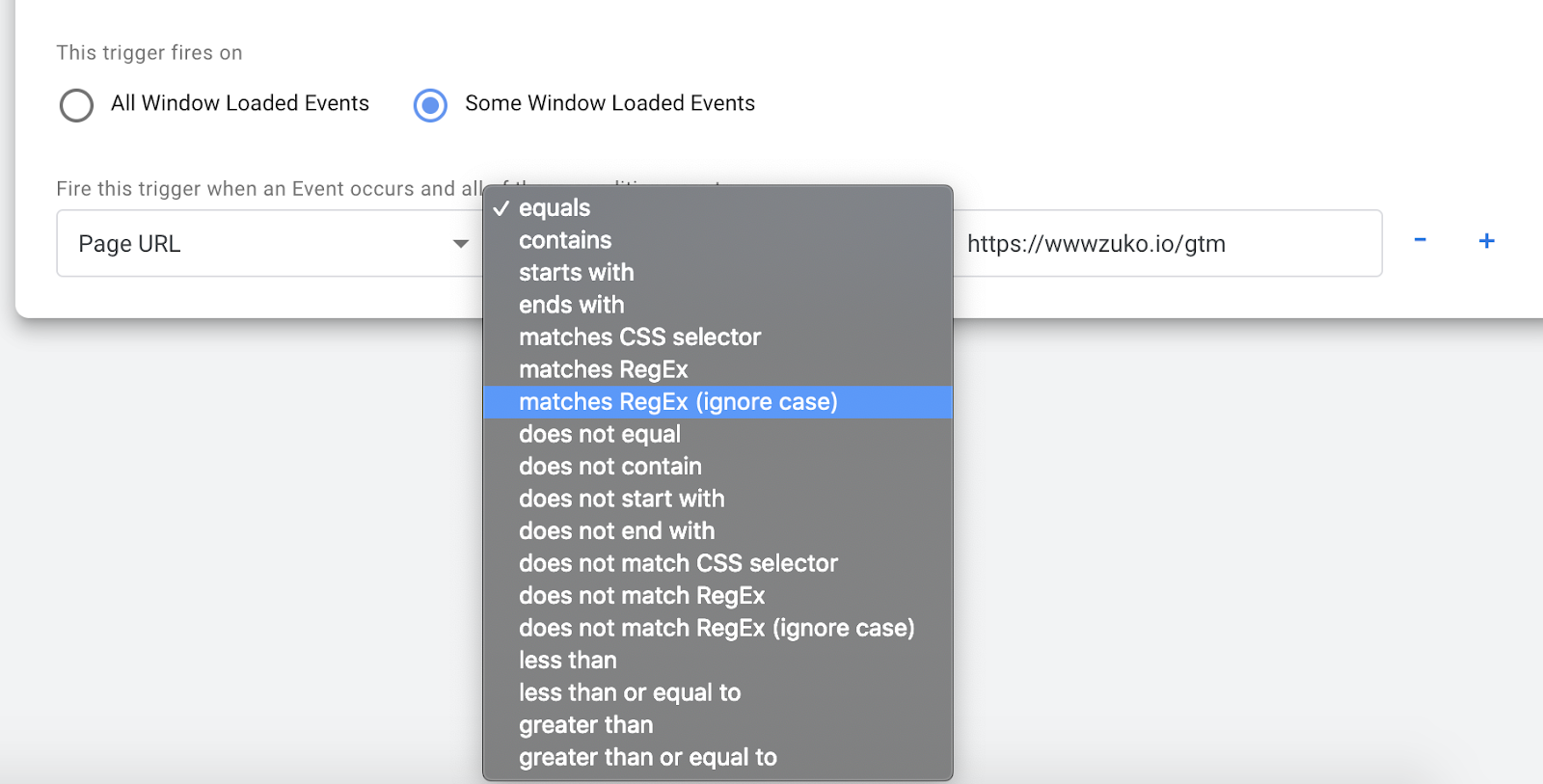Select 'less than or equal to' operator
This screenshot has height=784, width=1543.
click(x=630, y=692)
